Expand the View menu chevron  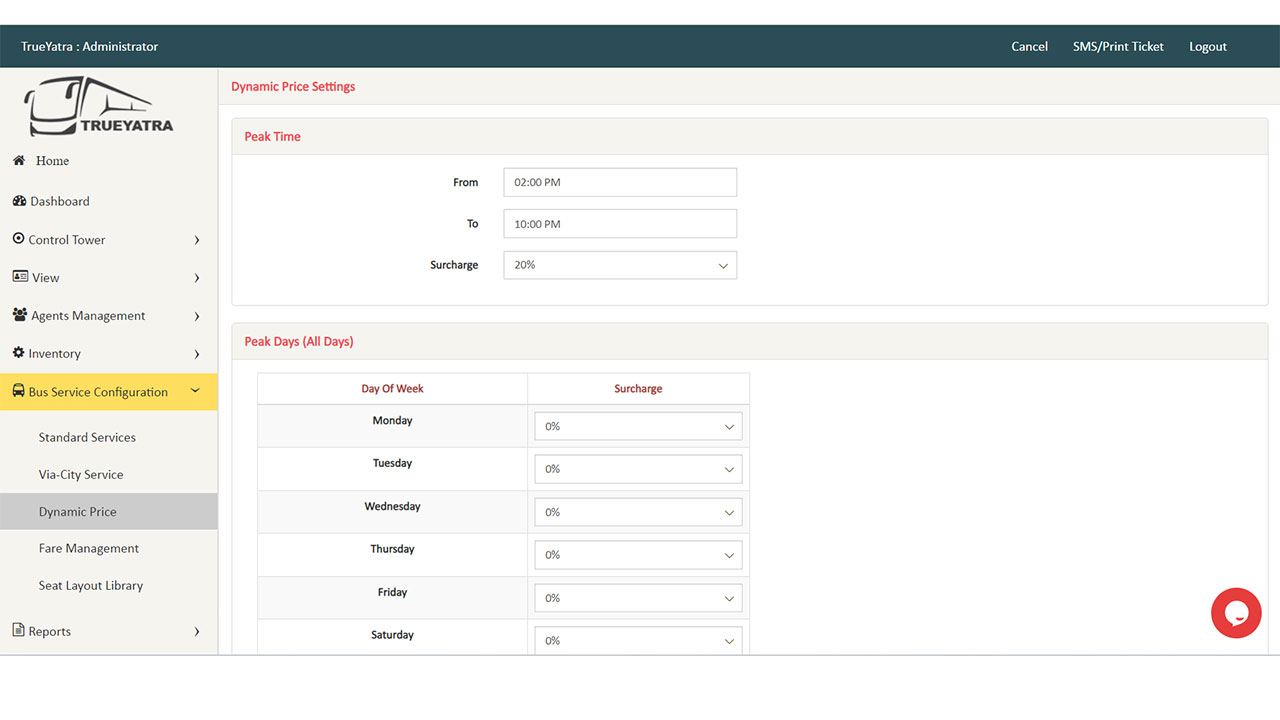[197, 278]
